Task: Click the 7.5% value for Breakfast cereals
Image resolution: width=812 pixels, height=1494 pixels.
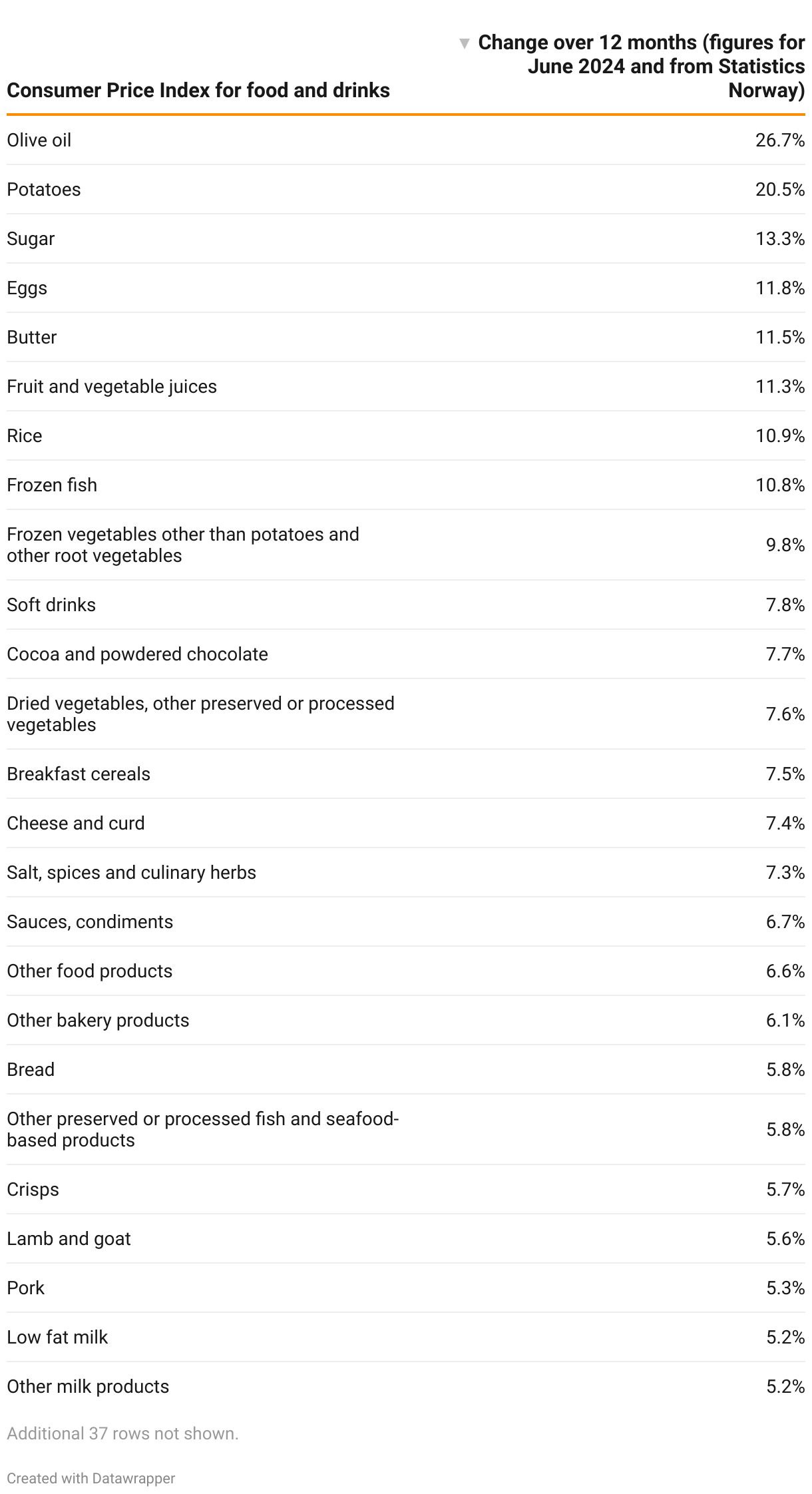Action: (x=785, y=774)
